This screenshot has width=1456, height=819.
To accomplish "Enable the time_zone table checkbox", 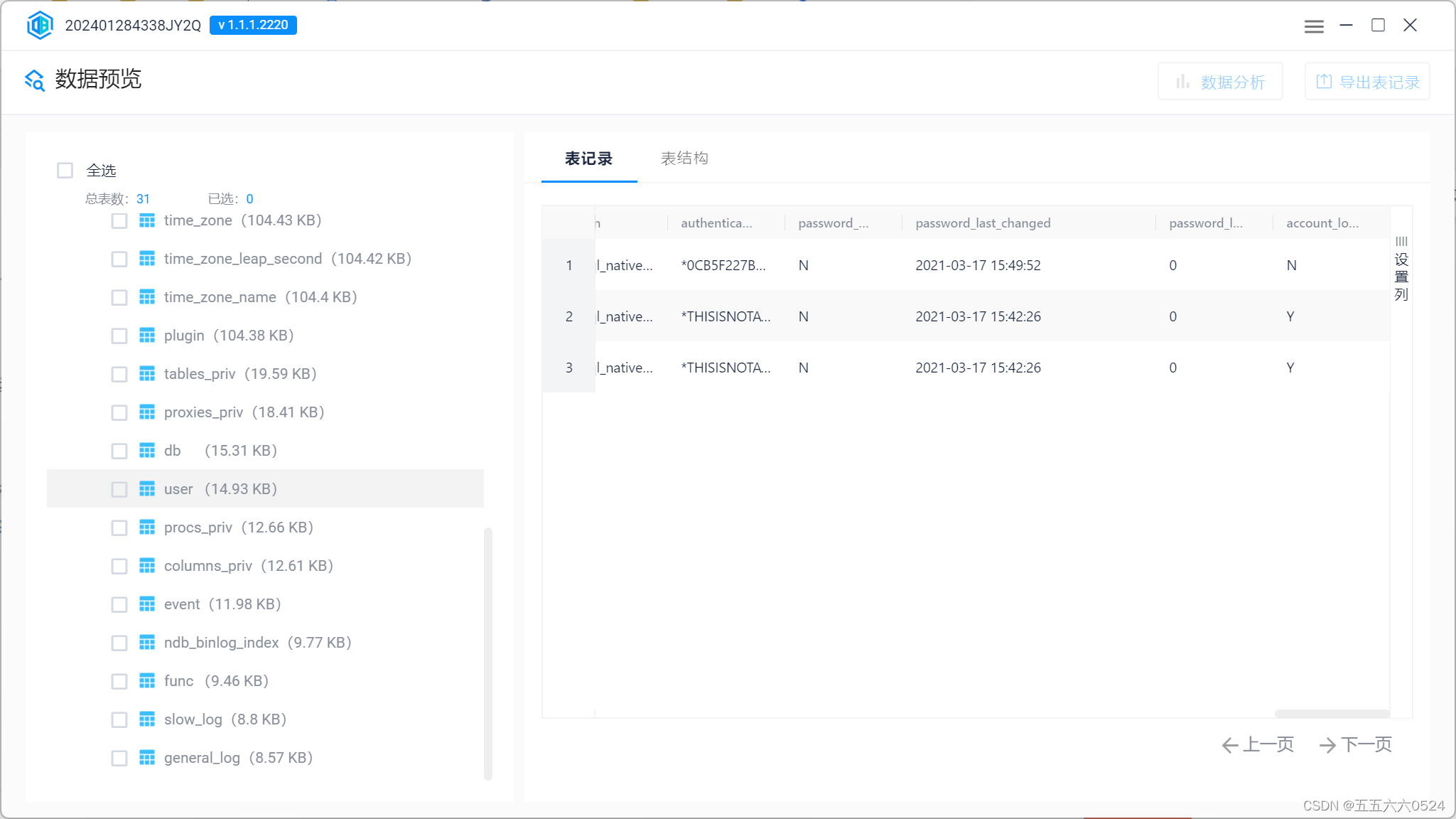I will pos(119,221).
